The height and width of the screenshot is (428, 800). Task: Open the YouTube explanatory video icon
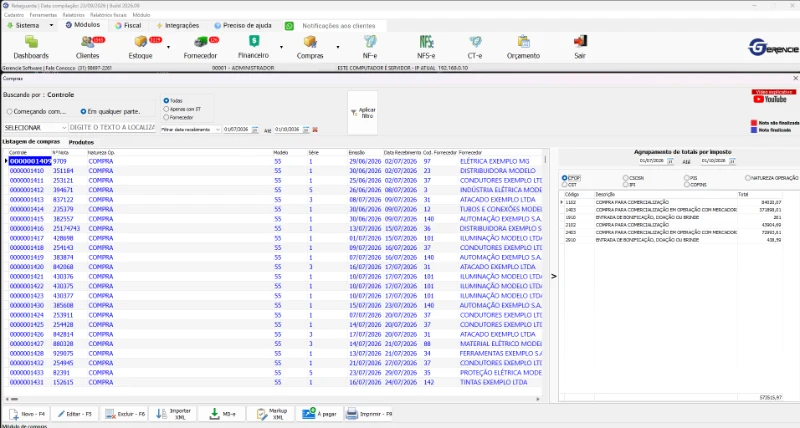click(x=773, y=96)
